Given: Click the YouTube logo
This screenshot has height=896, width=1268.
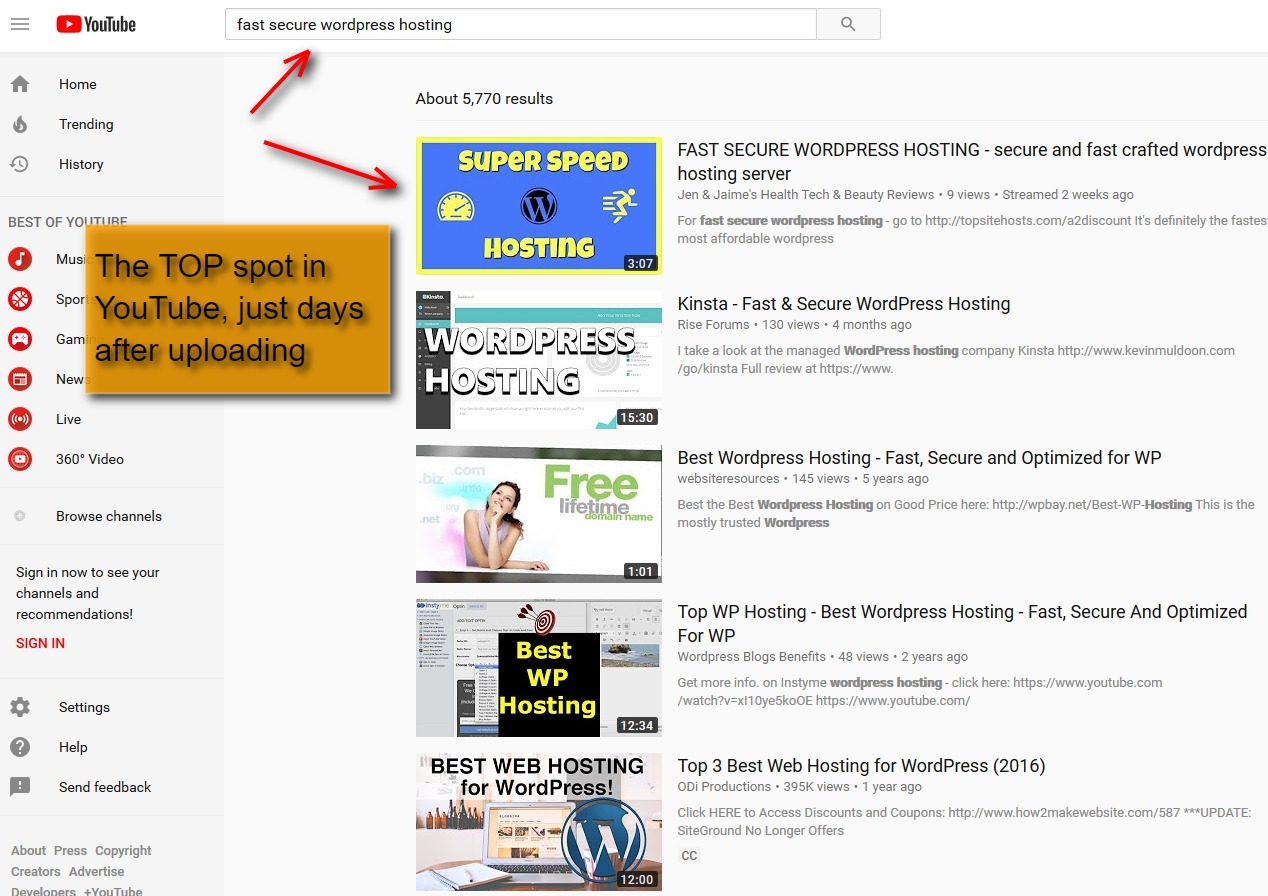Looking at the screenshot, I should coord(96,24).
